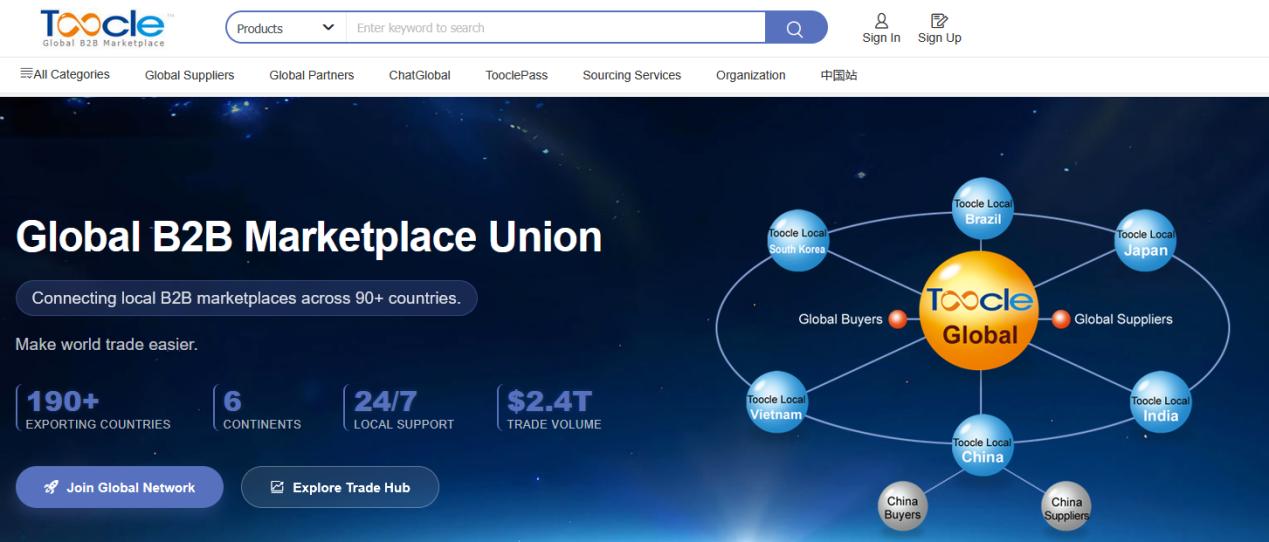The image size is (1269, 542).
Task: Click the Global B2B Marketplace Union heading
Action: click(309, 237)
